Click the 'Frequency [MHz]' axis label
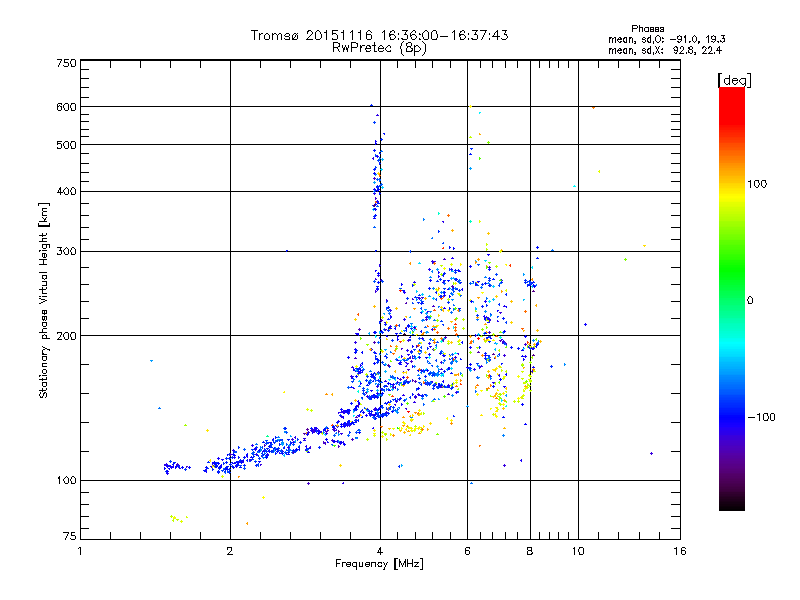 [x=379, y=564]
